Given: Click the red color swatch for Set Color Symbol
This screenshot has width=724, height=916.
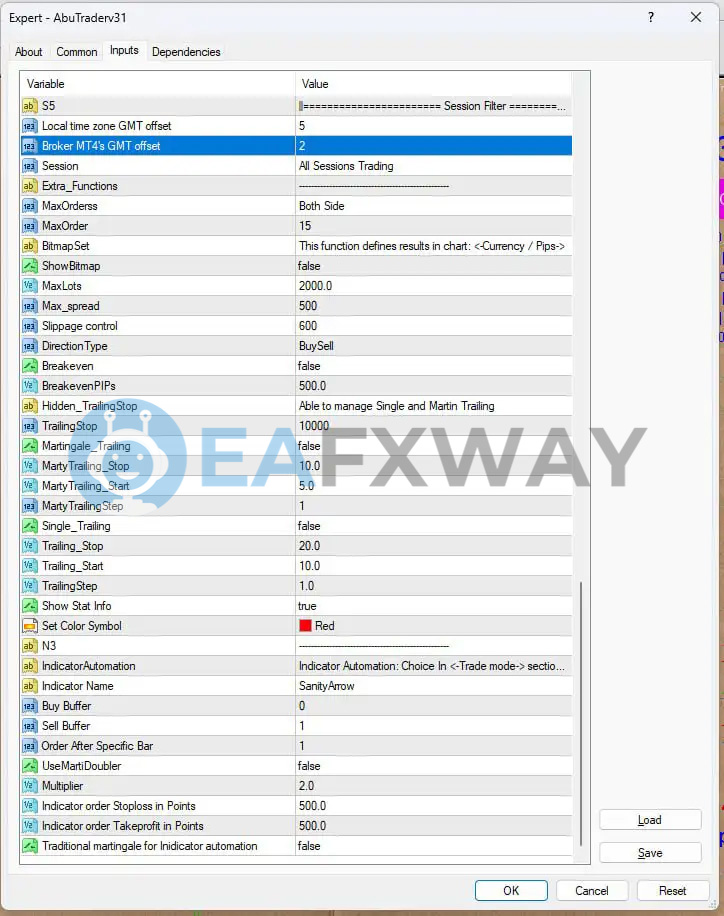Looking at the screenshot, I should [305, 626].
